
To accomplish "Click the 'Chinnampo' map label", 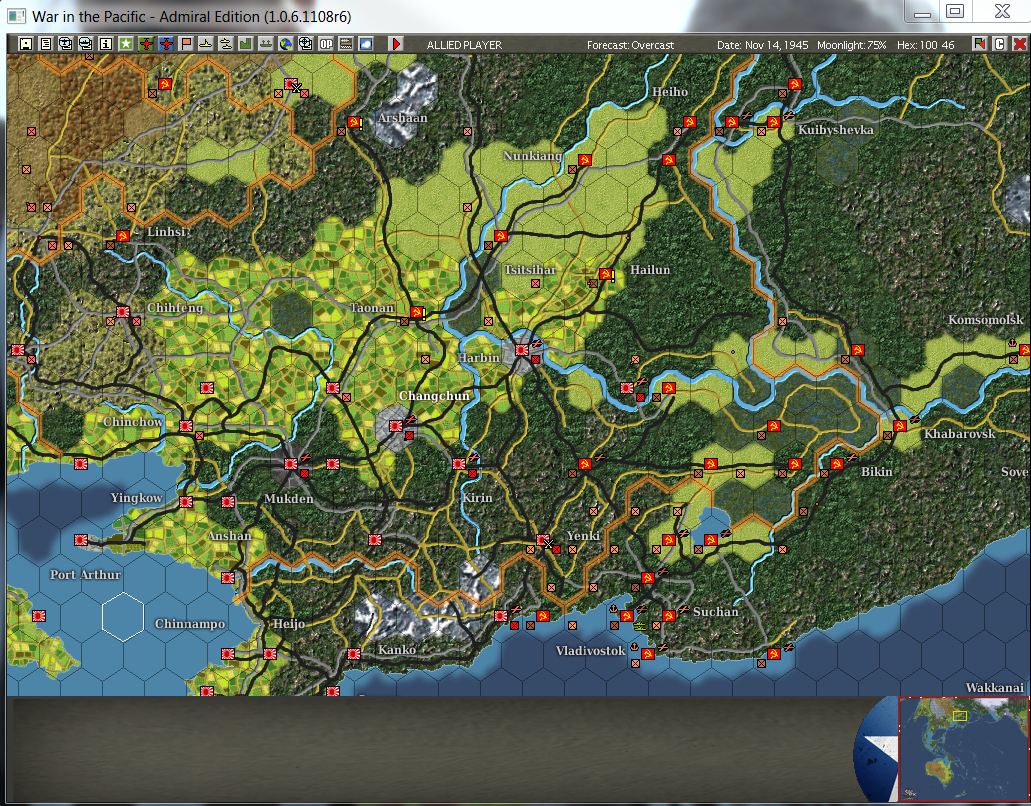I will pos(190,624).
